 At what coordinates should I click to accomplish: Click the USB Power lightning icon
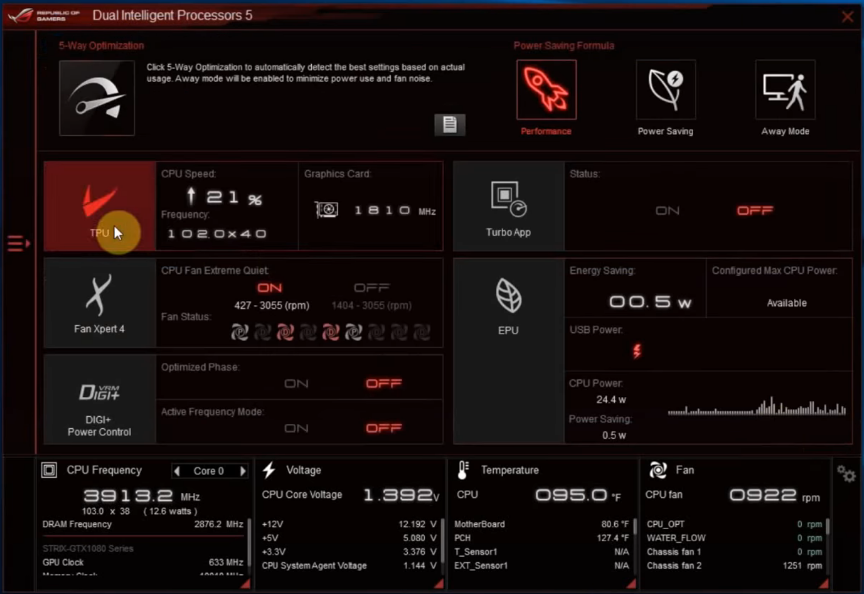click(637, 351)
